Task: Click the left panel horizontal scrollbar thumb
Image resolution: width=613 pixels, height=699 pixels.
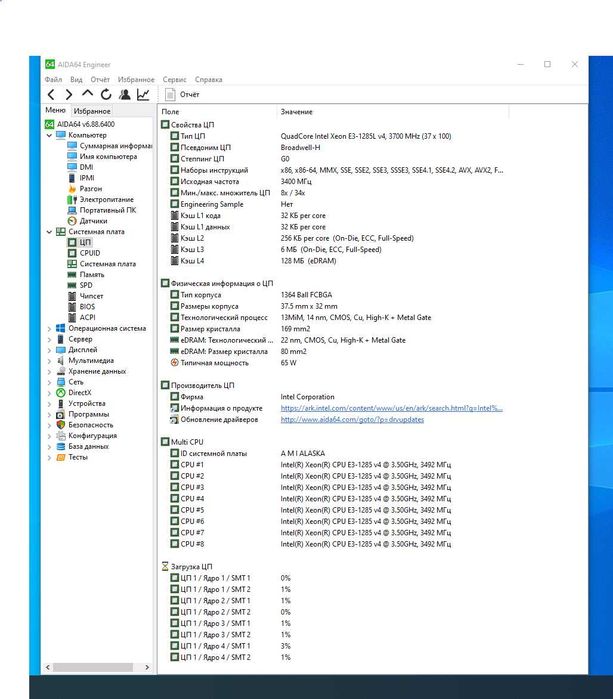Action: (x=93, y=667)
